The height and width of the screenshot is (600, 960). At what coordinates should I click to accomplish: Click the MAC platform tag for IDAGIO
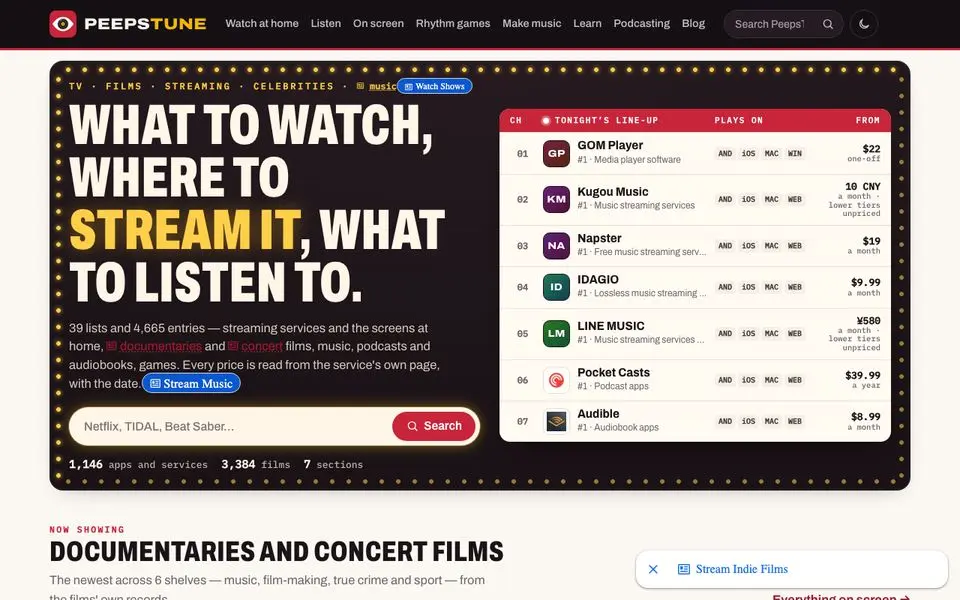click(771, 287)
